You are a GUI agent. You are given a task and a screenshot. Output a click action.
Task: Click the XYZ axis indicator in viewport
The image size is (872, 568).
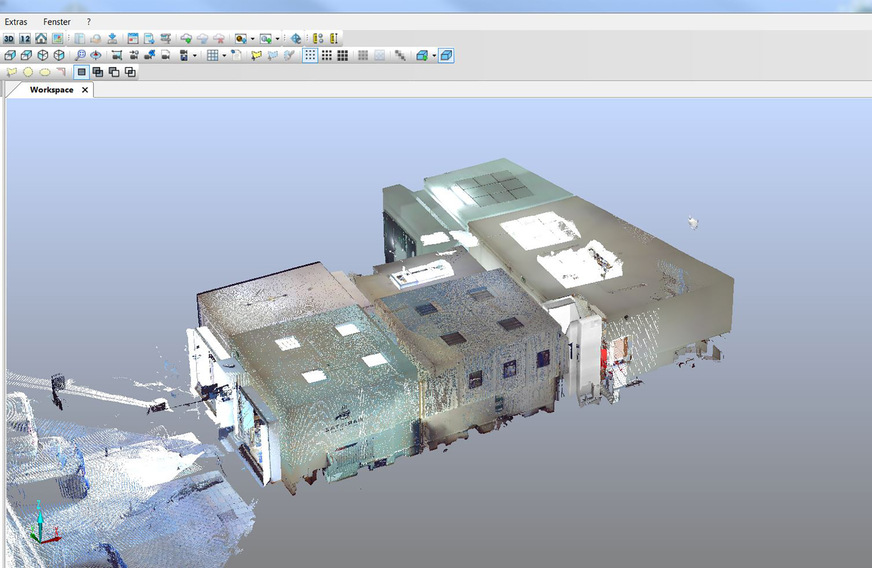click(38, 523)
